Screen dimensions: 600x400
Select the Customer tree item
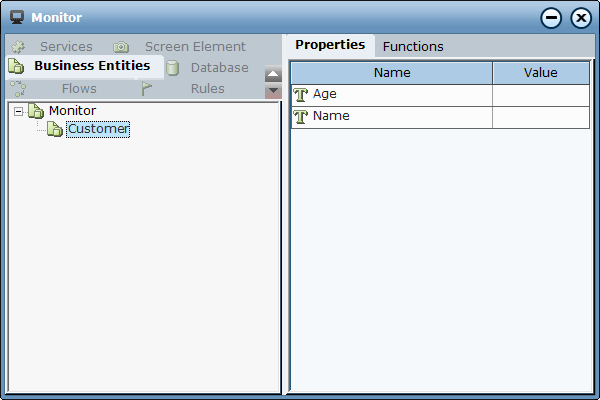[98, 129]
